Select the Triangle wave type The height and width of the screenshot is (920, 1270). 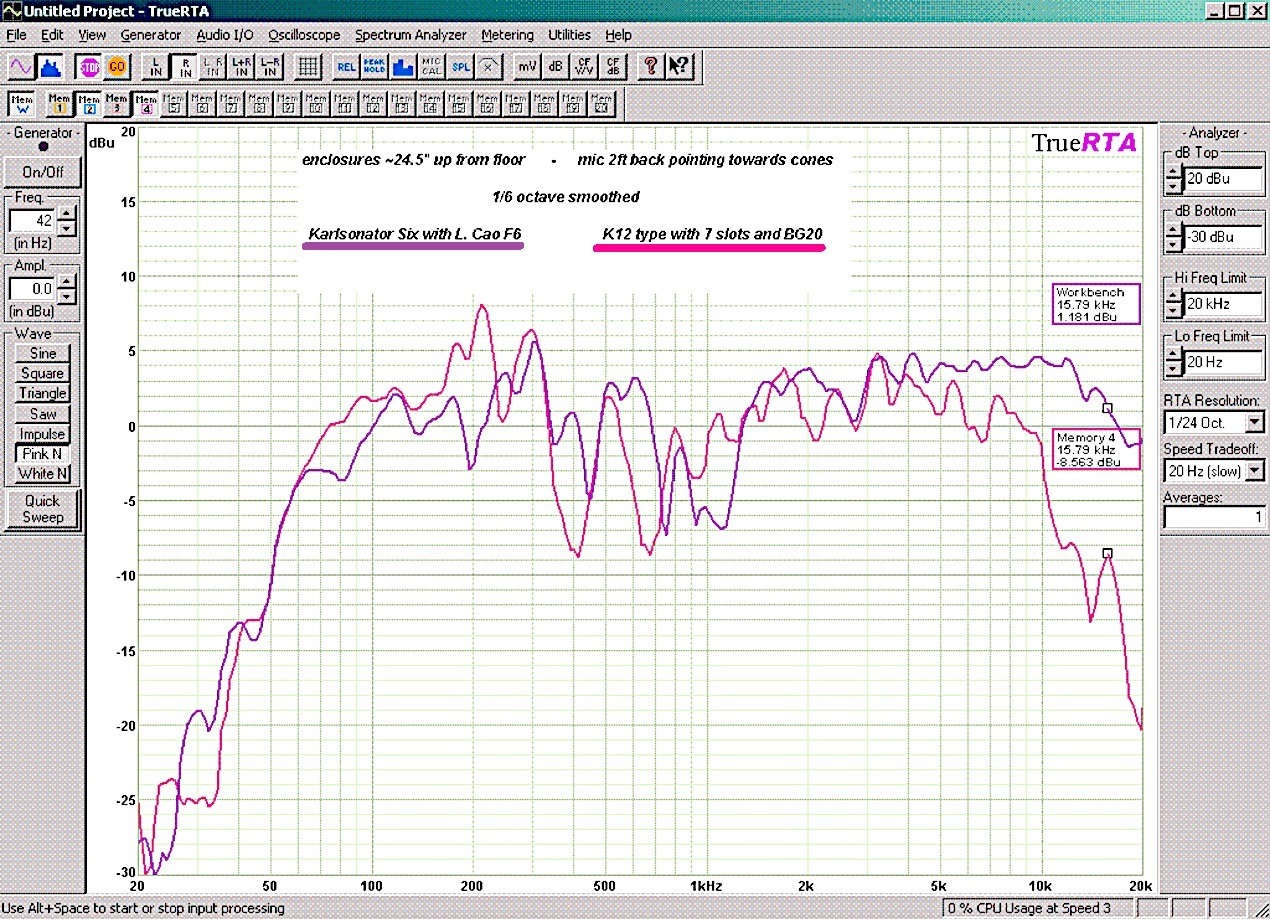coord(43,393)
